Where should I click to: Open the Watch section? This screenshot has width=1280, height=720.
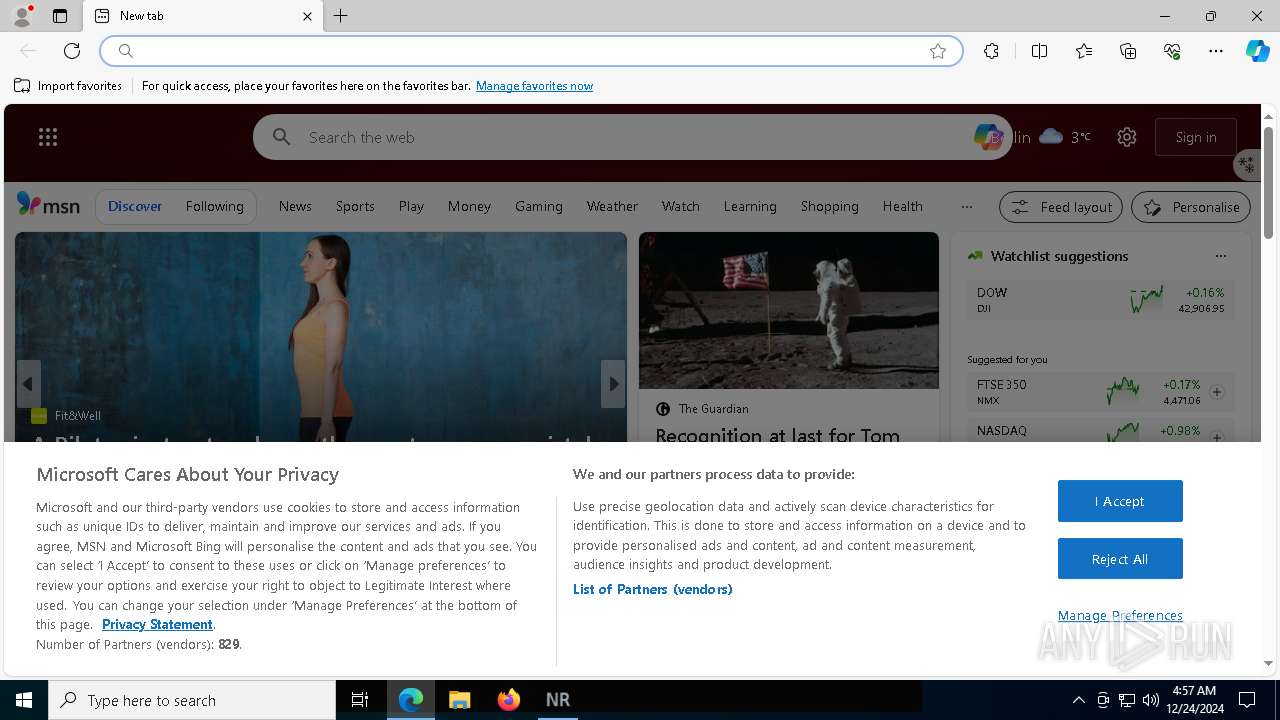click(x=680, y=206)
